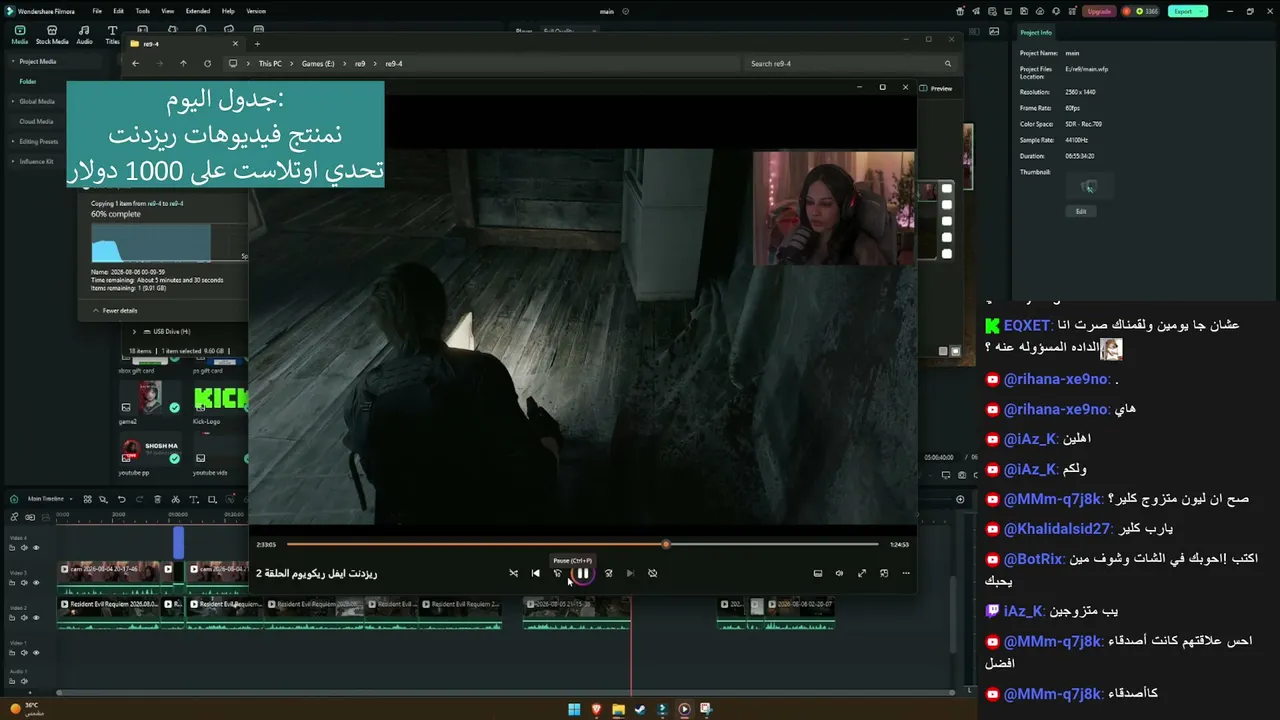Open the Tools menu
This screenshot has height=720, width=1280.
(x=143, y=11)
